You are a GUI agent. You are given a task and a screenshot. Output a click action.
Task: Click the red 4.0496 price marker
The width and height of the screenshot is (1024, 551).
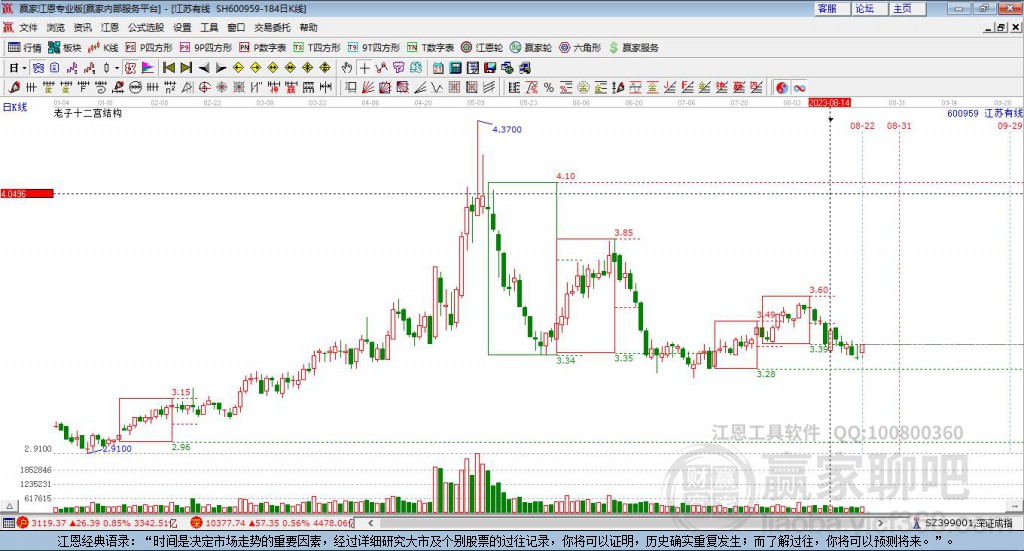point(27,193)
